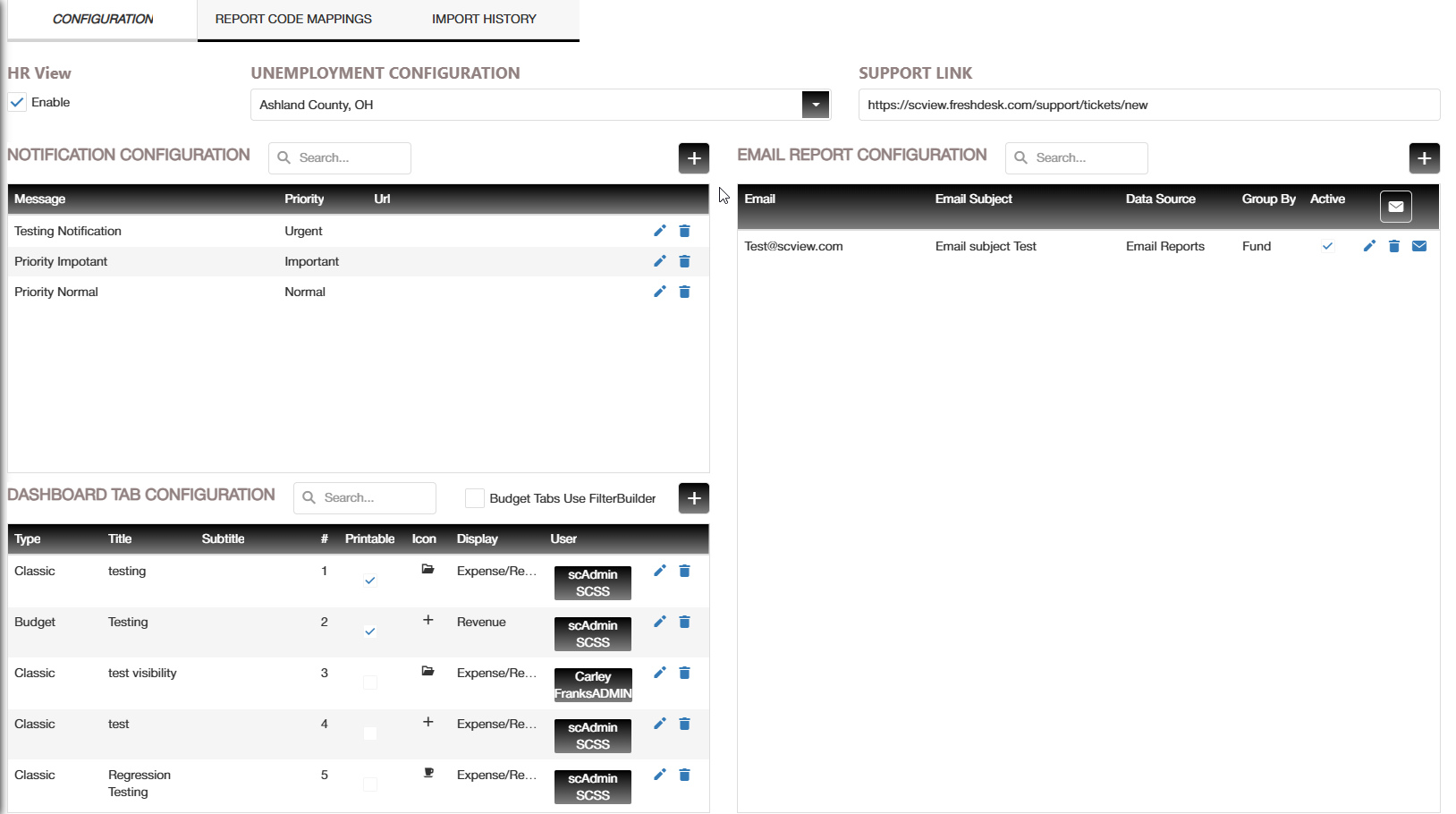
Task: Sort dashboard tabs by Title column
Action: click(x=120, y=538)
